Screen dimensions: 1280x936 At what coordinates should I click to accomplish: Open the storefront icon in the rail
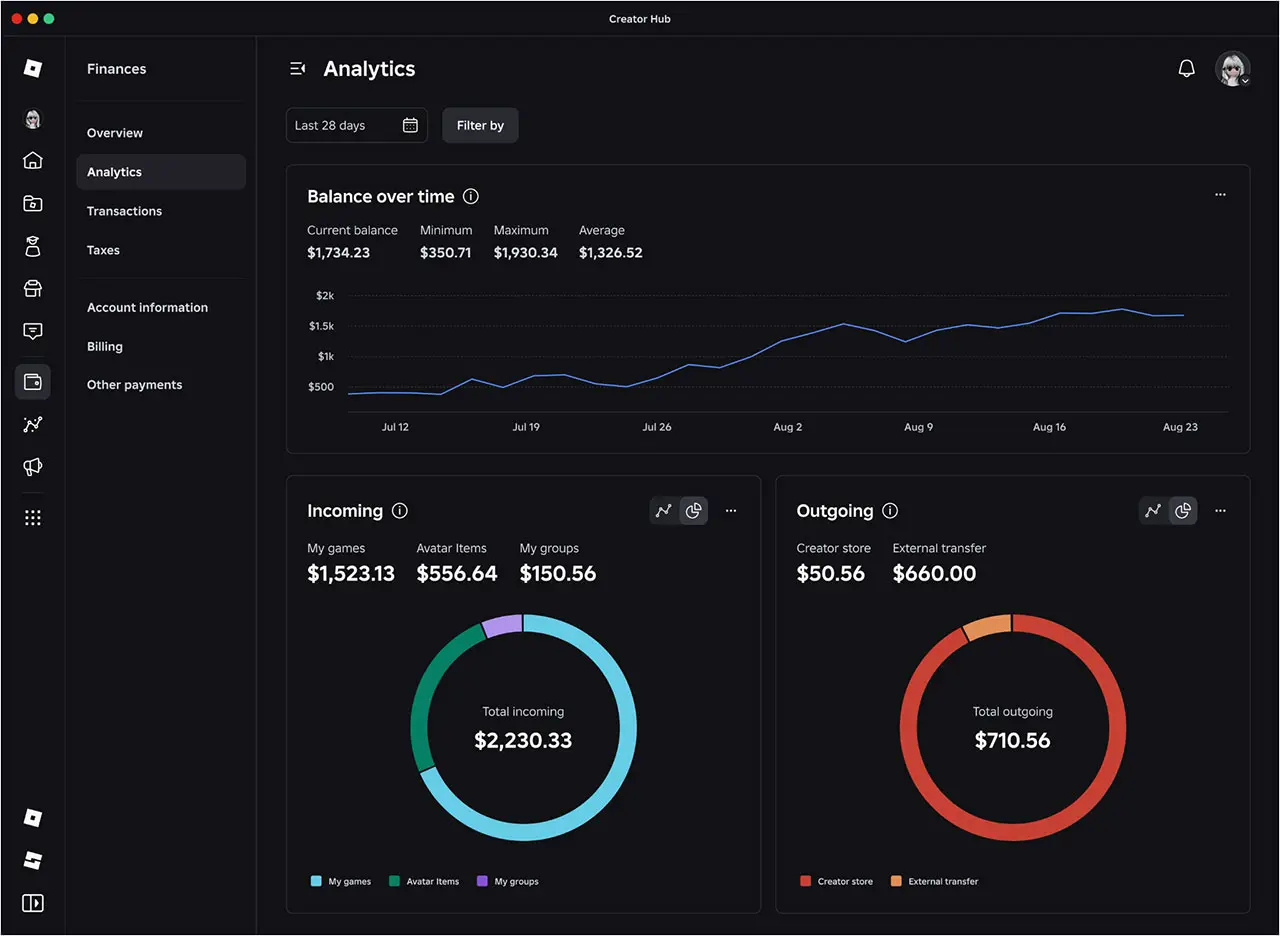[33, 289]
